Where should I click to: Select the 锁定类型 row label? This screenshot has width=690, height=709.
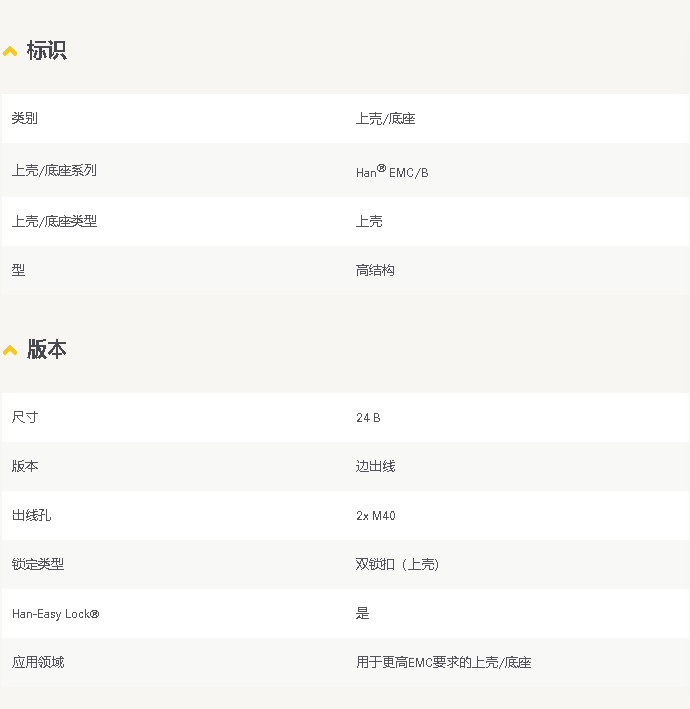tap(38, 564)
